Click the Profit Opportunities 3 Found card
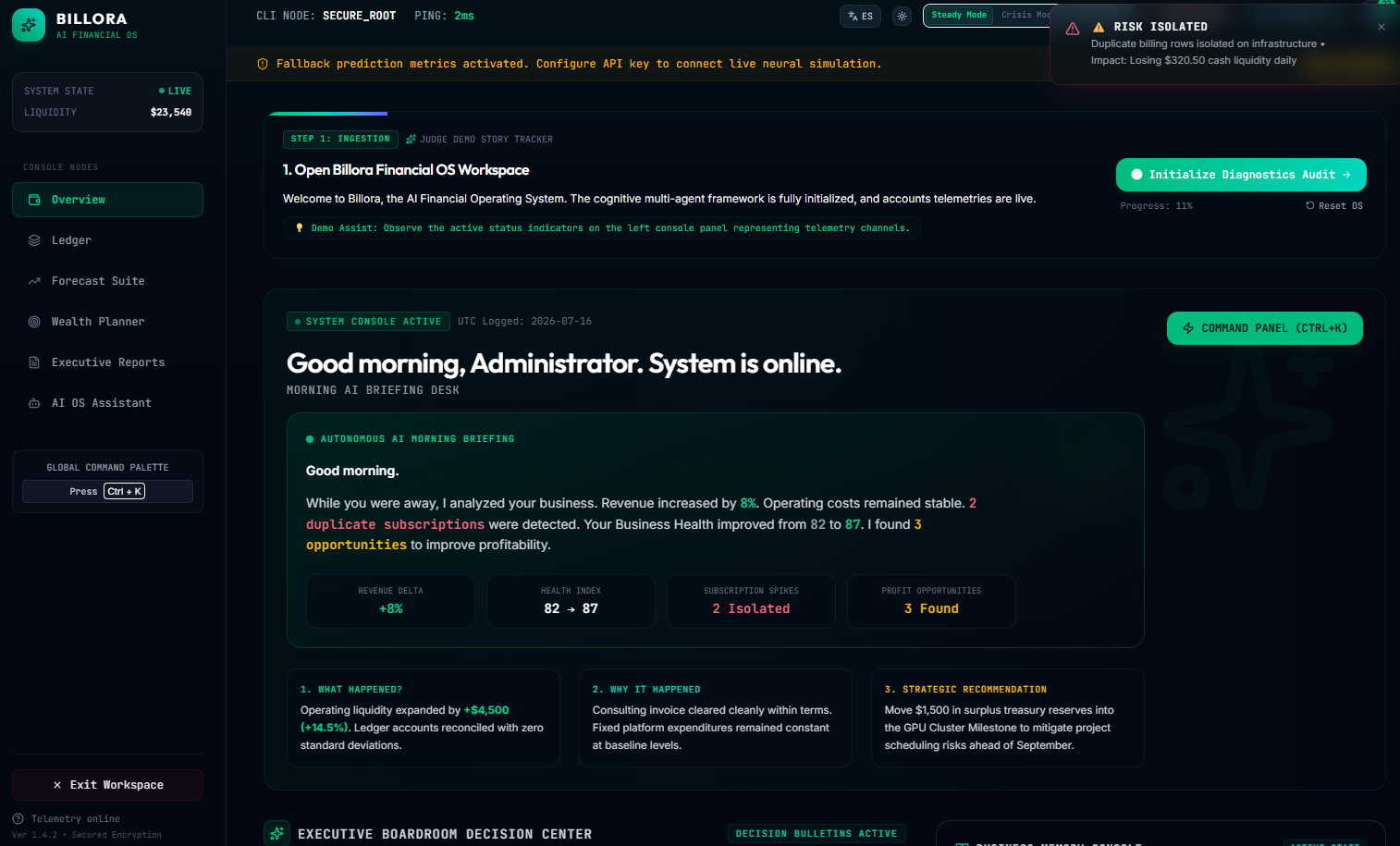The image size is (1400, 846). (x=931, y=601)
